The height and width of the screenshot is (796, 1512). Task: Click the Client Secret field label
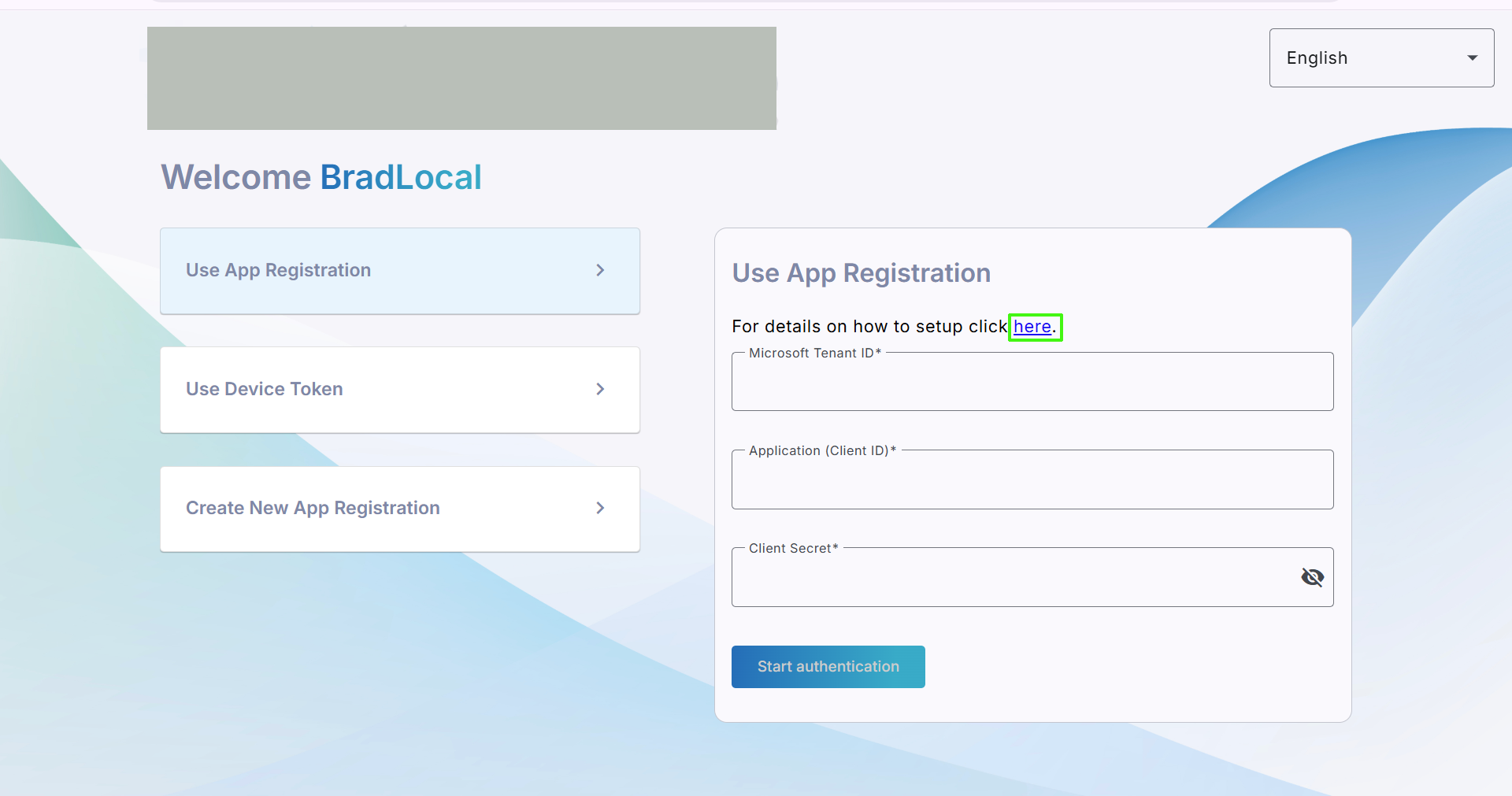793,548
